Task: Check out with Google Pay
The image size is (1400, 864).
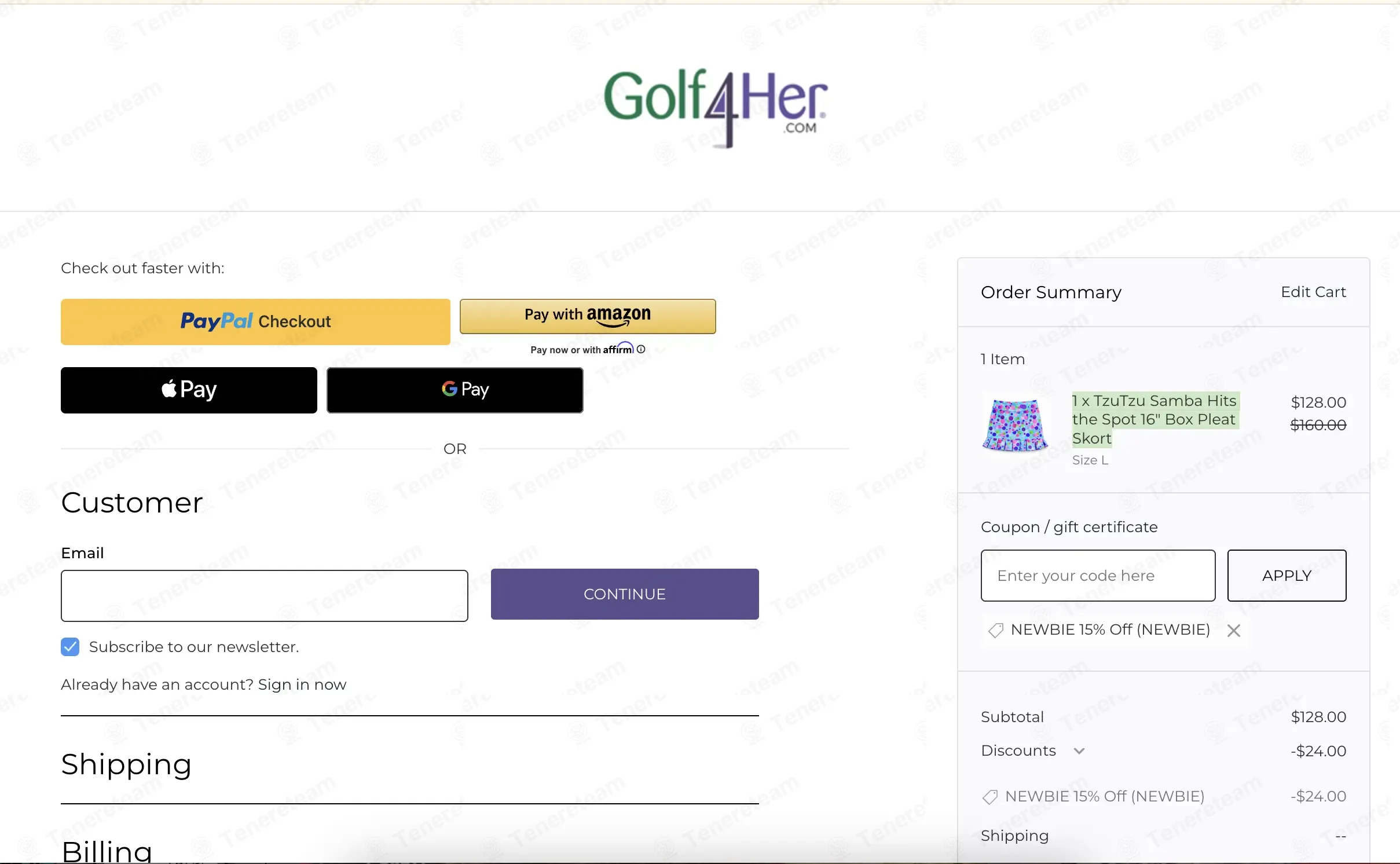Action: pyautogui.click(x=455, y=390)
